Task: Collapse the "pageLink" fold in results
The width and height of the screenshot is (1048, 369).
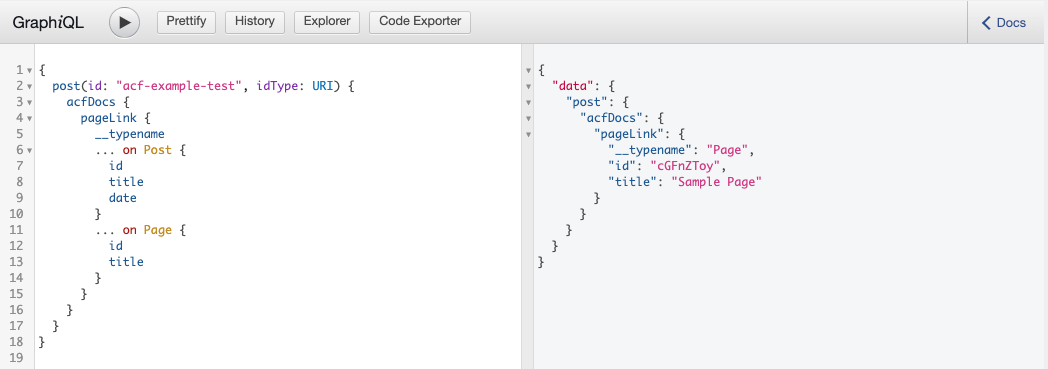Action: click(x=529, y=134)
